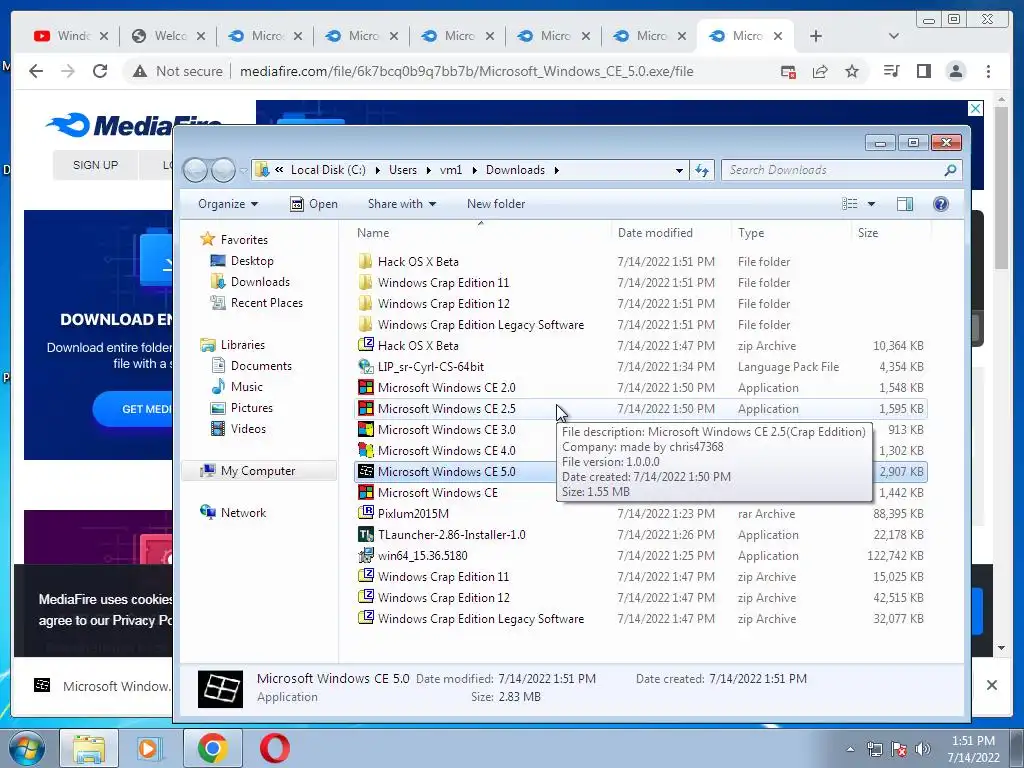1024x768 pixels.
Task: Open Windows Start orb
Action: click(x=26, y=748)
